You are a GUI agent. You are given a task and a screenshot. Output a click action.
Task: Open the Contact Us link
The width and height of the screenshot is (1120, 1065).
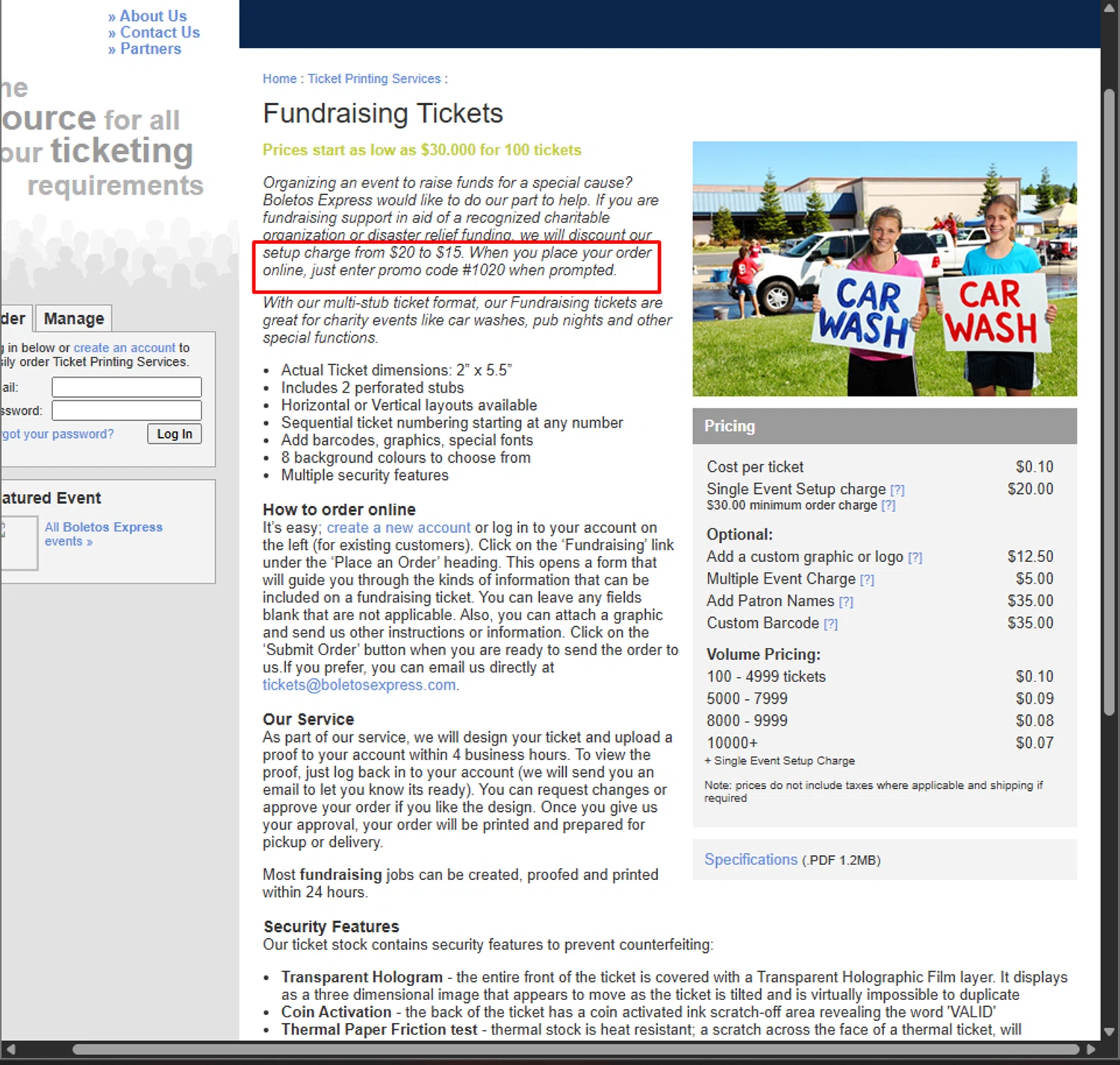pos(160,32)
